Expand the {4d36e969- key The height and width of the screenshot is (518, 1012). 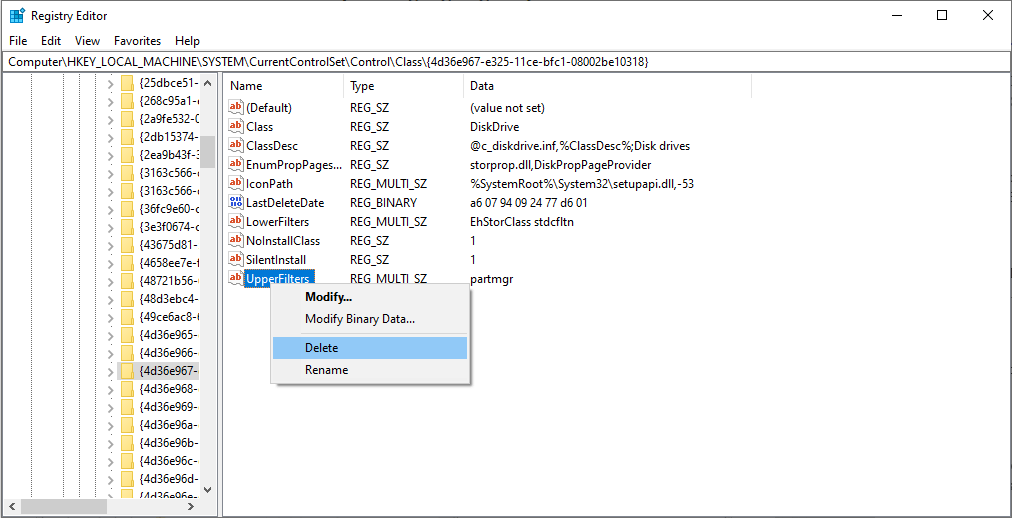pos(110,406)
